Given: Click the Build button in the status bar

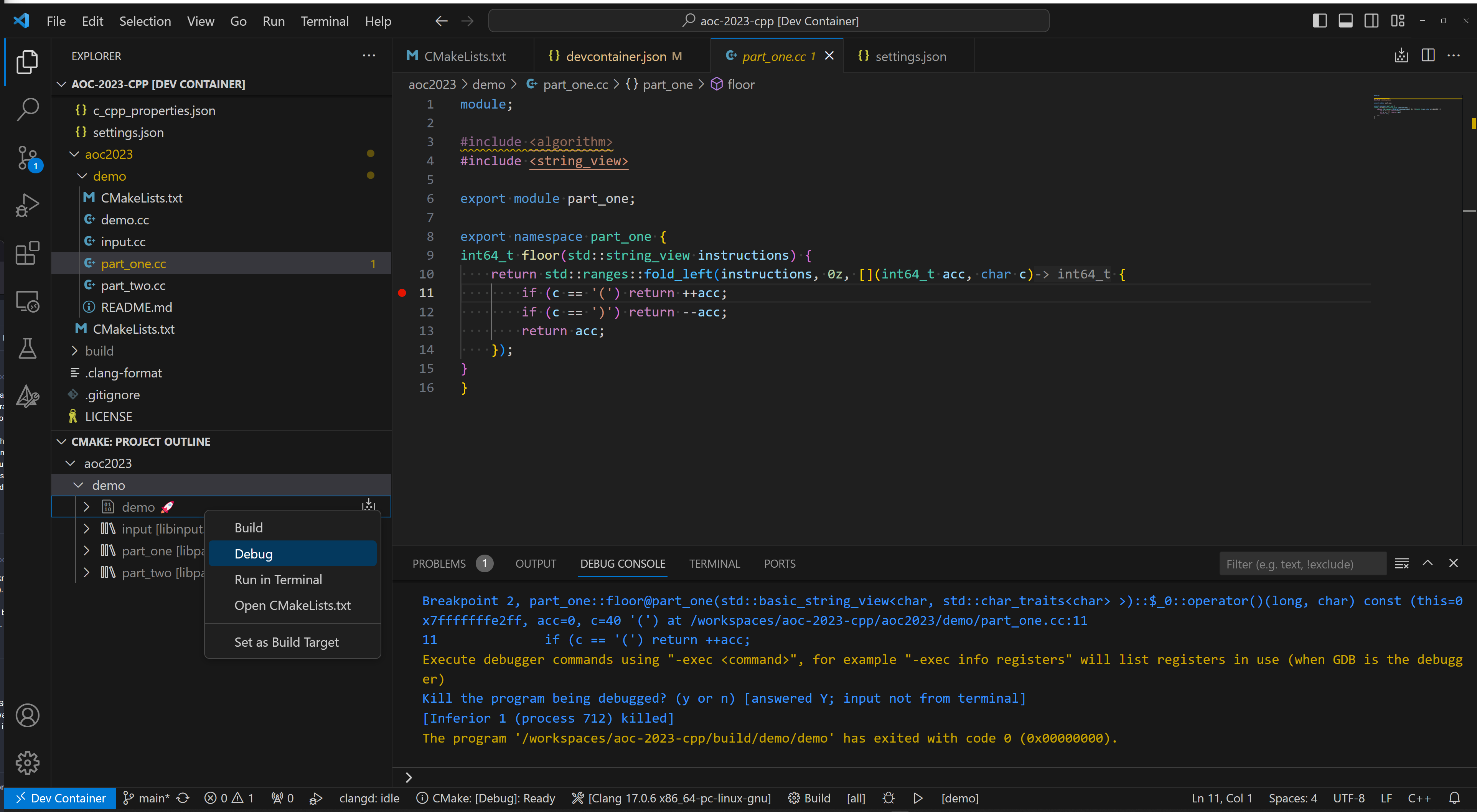Looking at the screenshot, I should click(809, 798).
